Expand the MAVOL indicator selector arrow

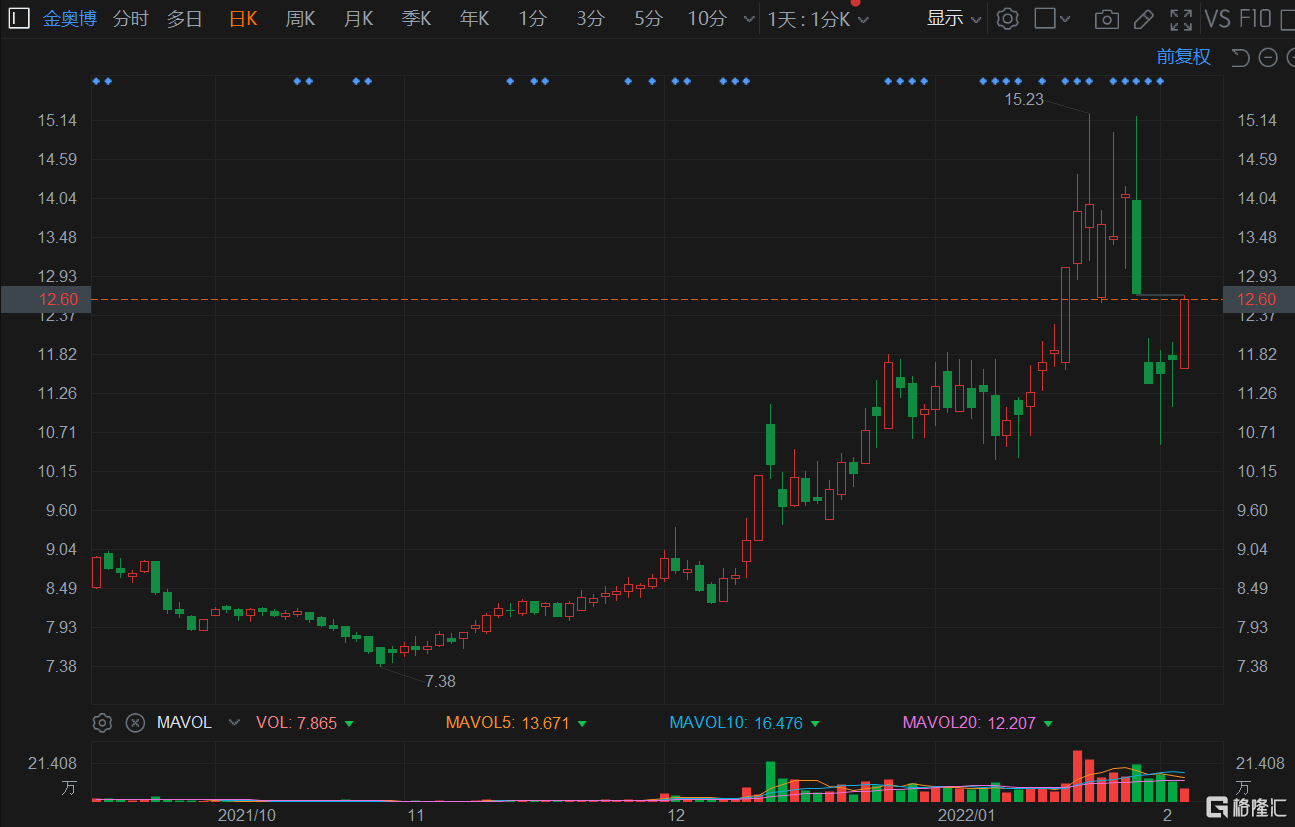(235, 722)
